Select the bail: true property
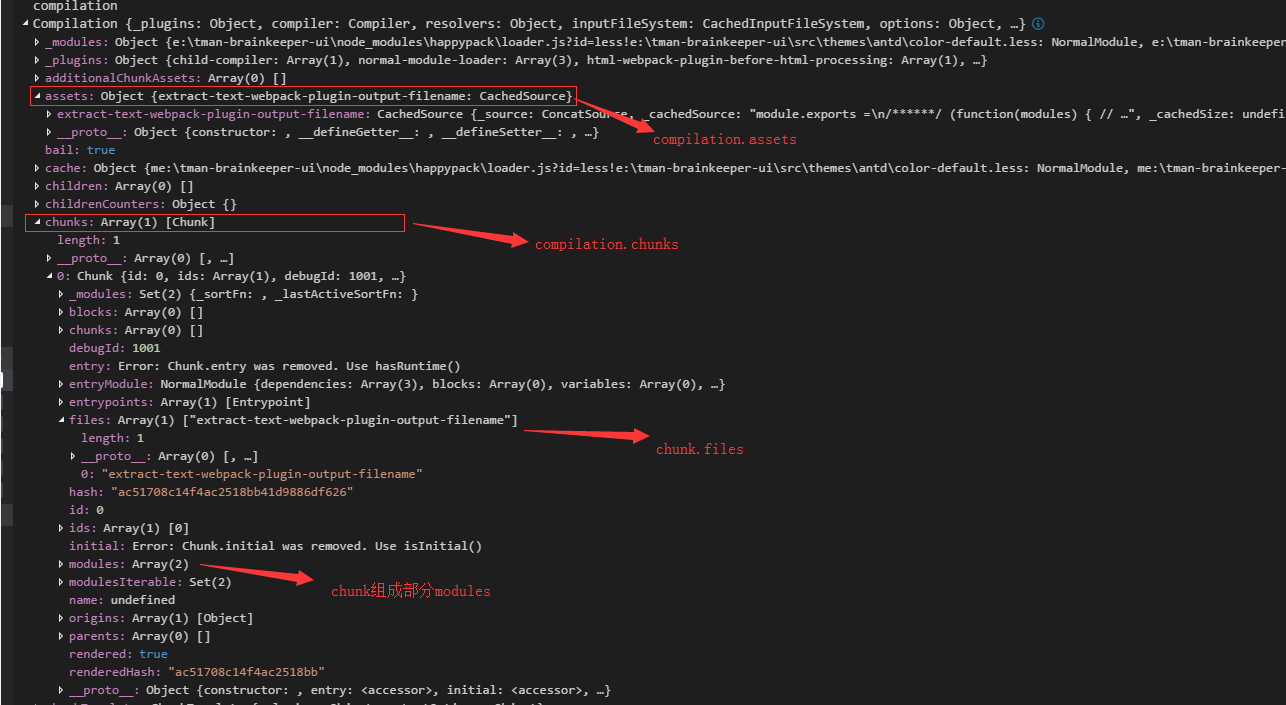The height and width of the screenshot is (705, 1286). coord(80,150)
